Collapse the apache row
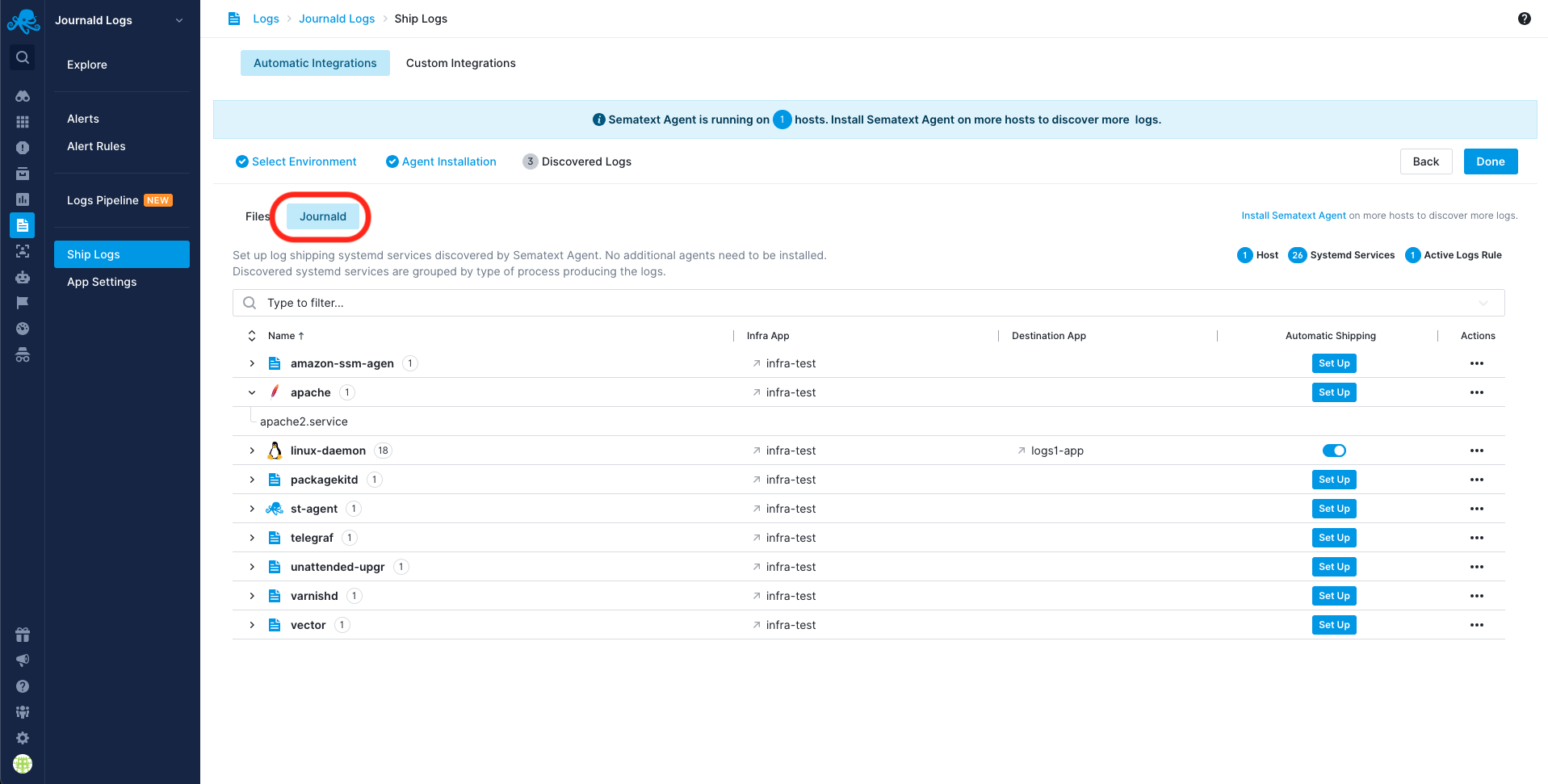Image resolution: width=1548 pixels, height=784 pixels. tap(252, 392)
